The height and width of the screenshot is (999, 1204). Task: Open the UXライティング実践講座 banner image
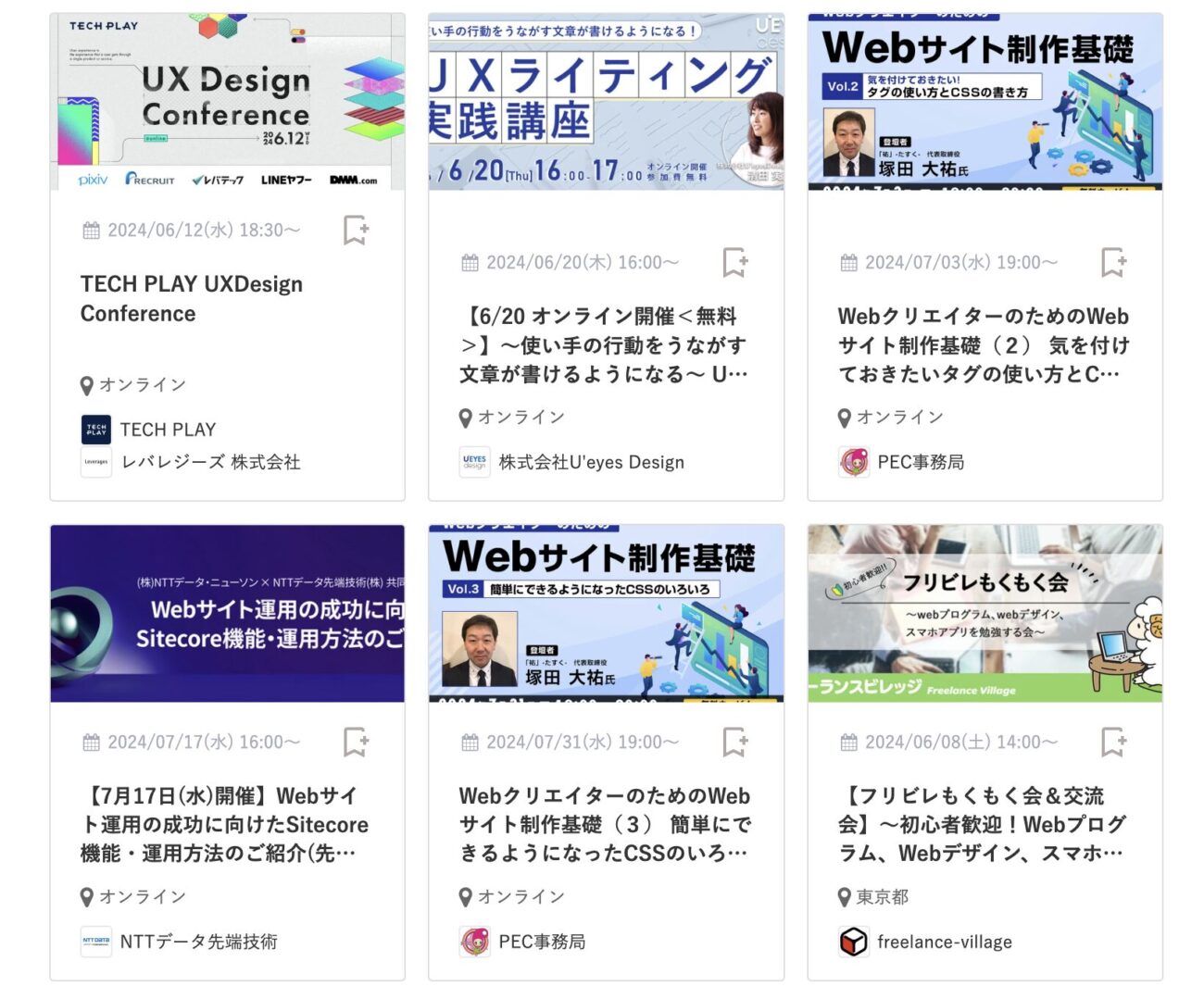[606, 102]
